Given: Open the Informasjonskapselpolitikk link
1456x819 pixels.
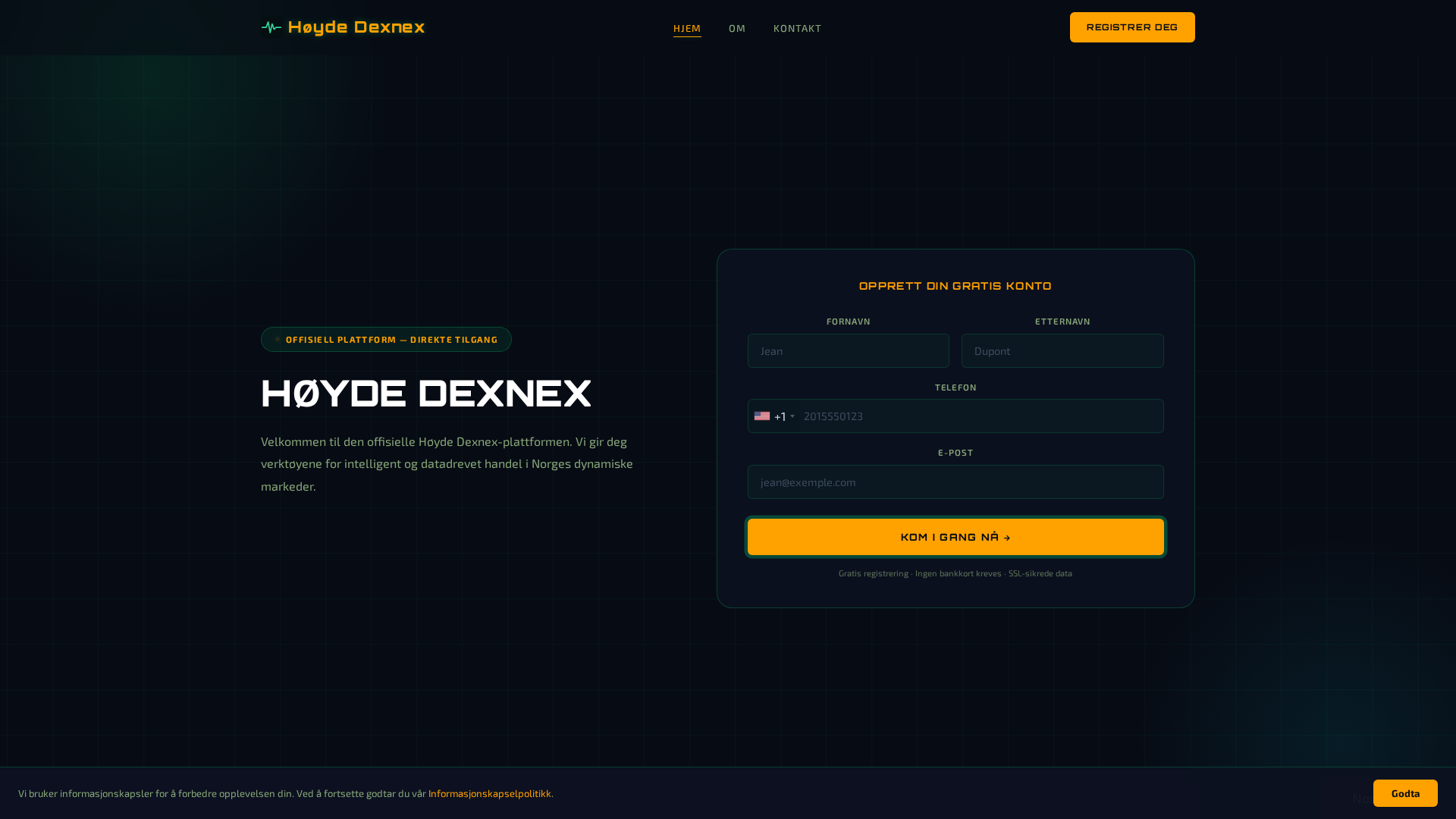Looking at the screenshot, I should (490, 793).
